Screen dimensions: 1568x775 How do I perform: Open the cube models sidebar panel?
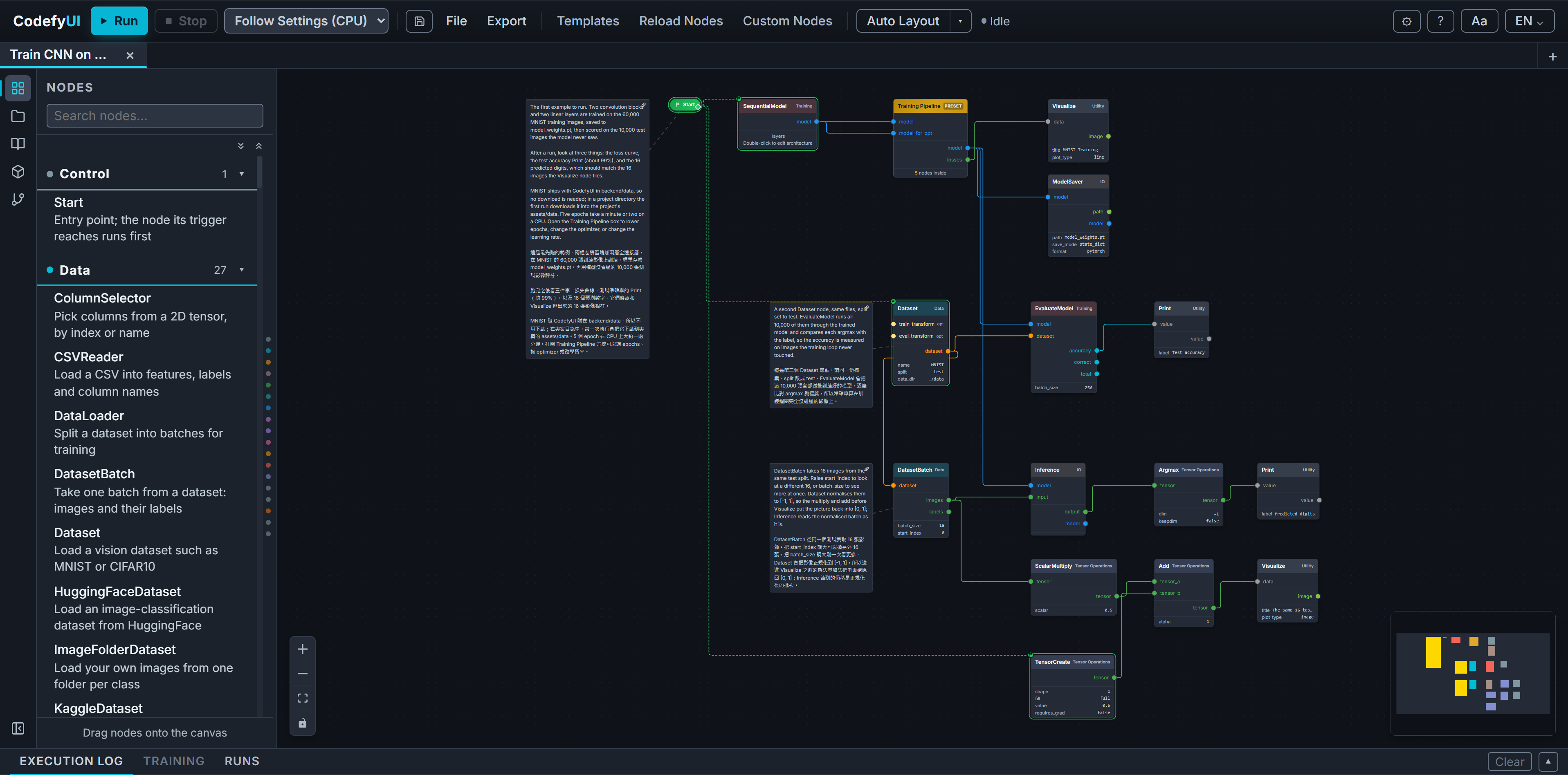[x=18, y=172]
